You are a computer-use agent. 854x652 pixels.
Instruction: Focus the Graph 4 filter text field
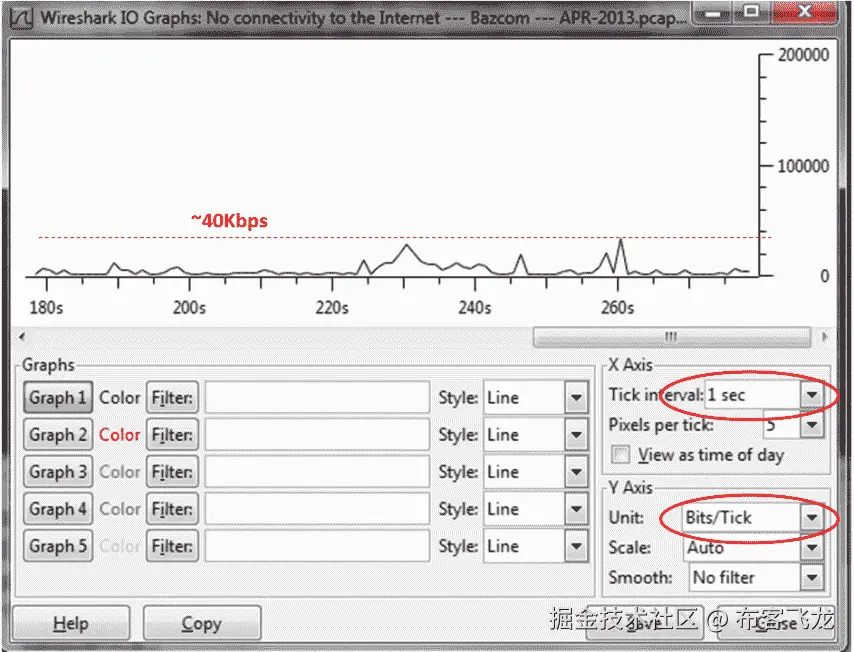click(x=317, y=509)
